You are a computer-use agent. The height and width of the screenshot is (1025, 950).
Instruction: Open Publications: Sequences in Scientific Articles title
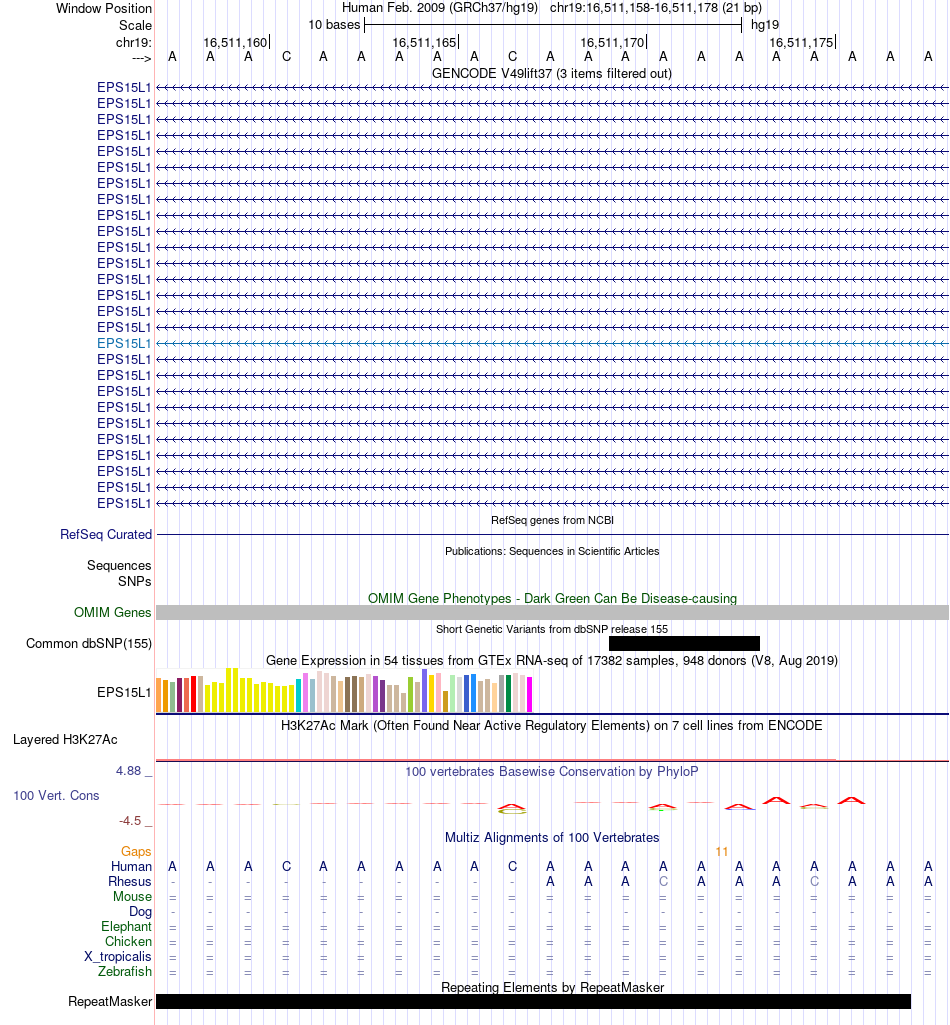tap(552, 551)
